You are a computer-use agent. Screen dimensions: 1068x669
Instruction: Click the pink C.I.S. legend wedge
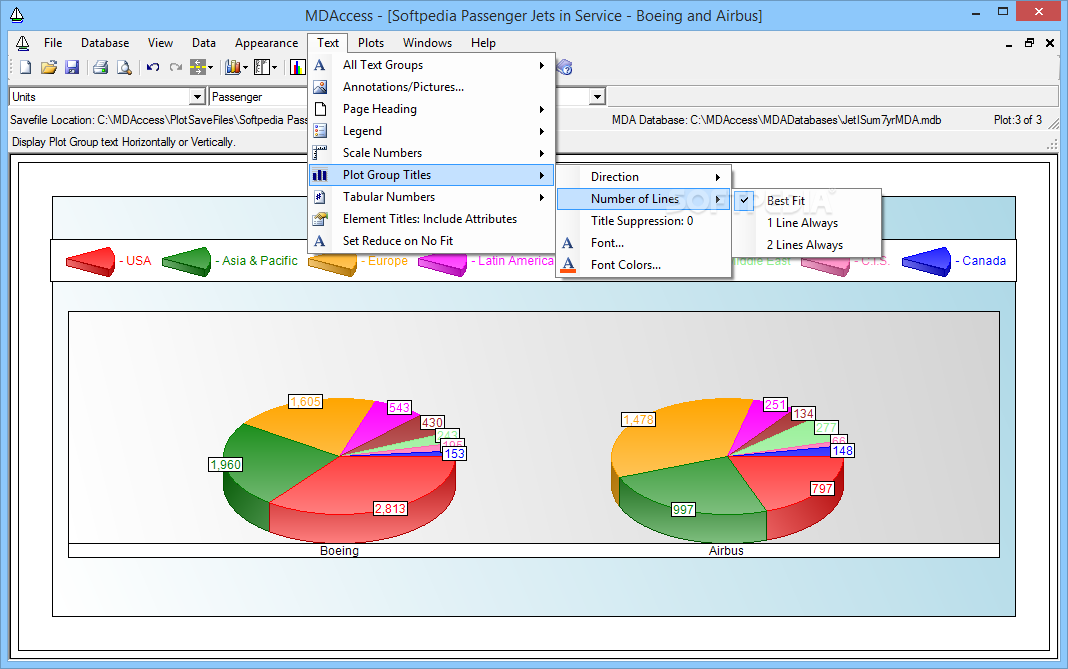(826, 267)
